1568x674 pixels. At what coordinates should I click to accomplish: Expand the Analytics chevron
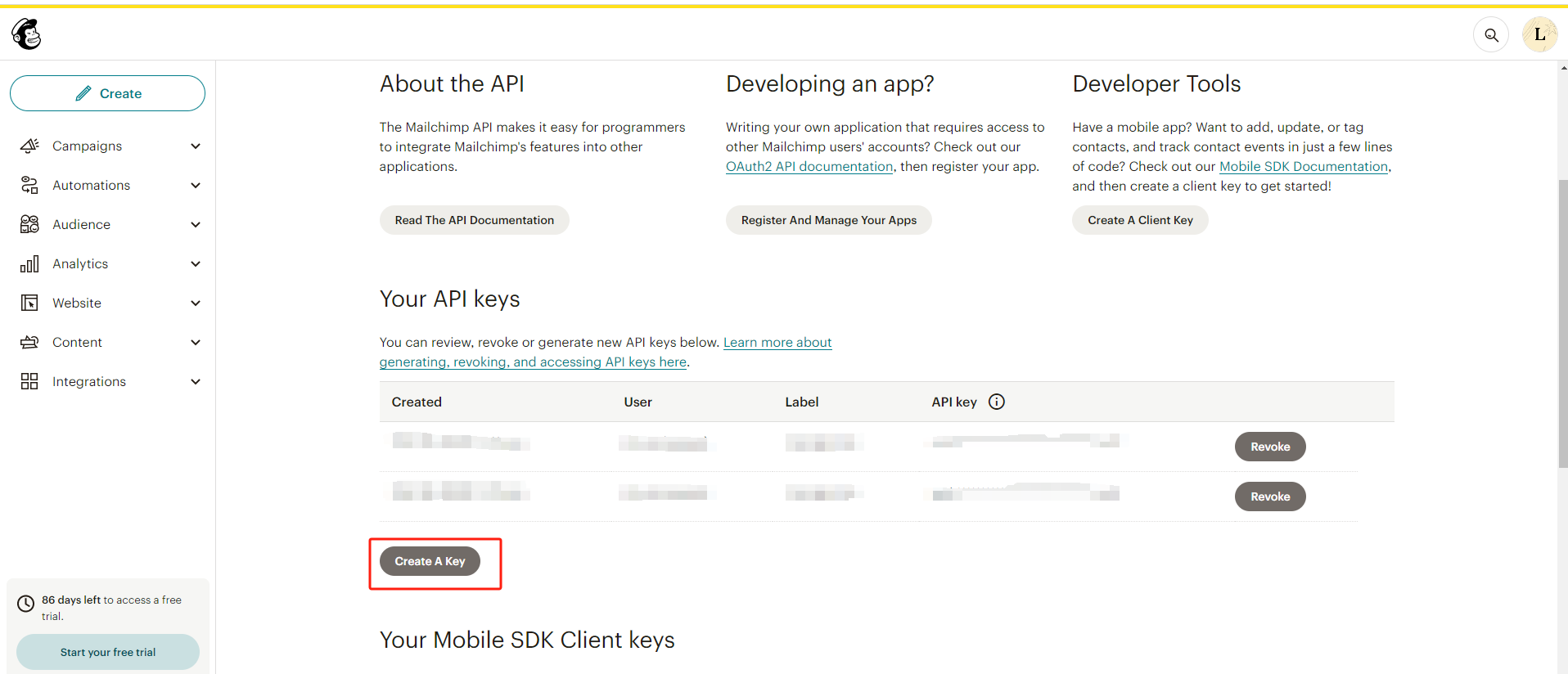coord(196,263)
